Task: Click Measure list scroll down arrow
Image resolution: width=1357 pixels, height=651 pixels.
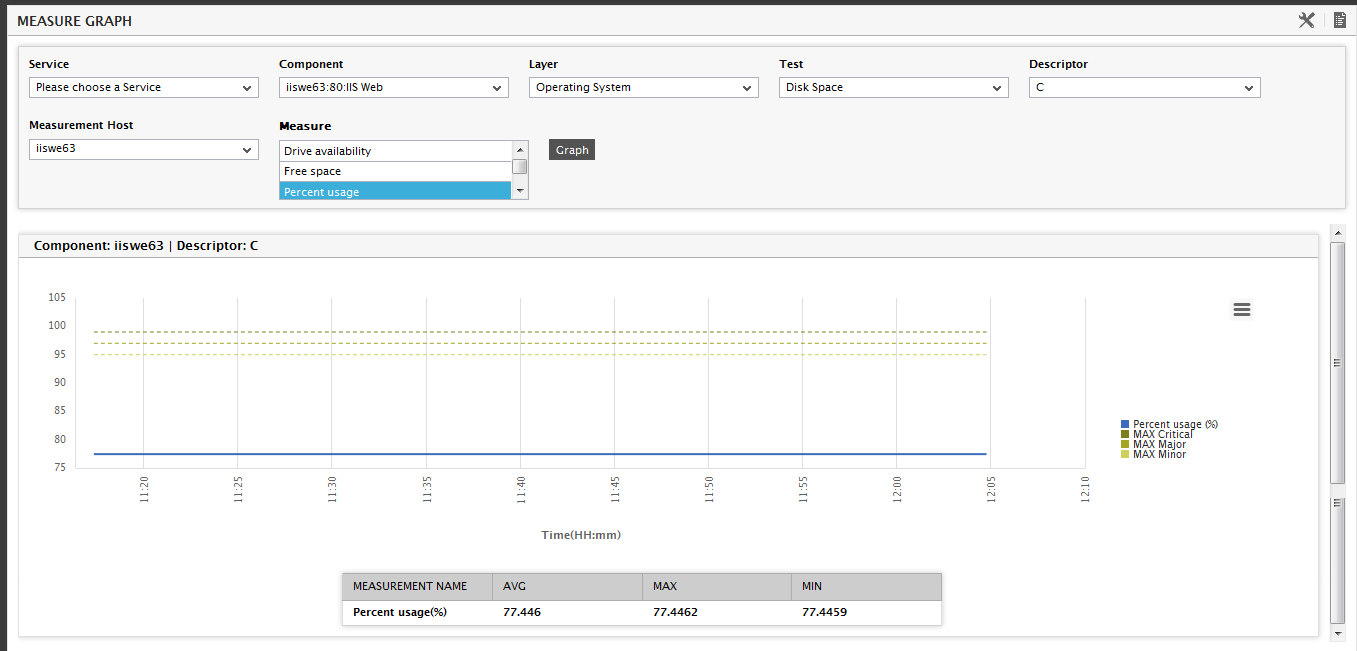Action: tap(520, 190)
